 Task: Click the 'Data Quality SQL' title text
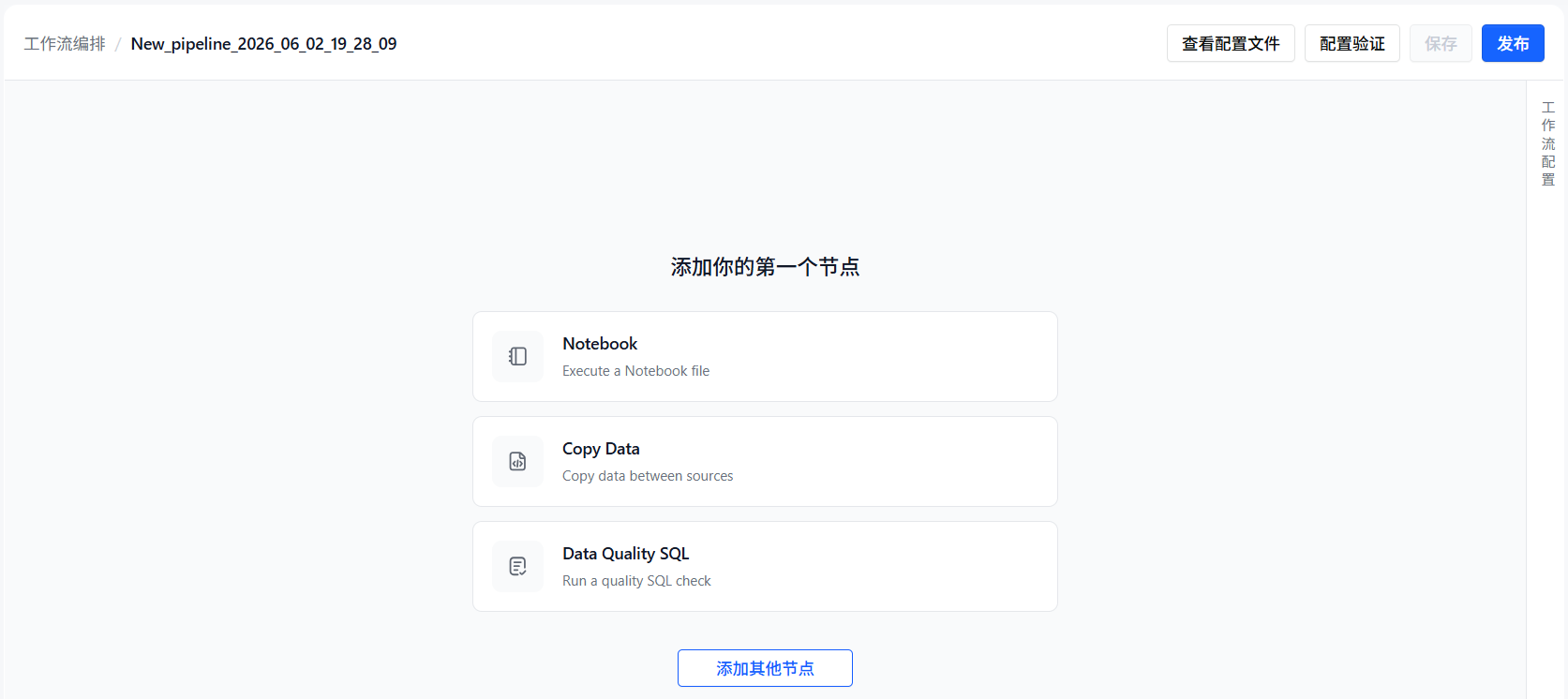pyautogui.click(x=625, y=554)
